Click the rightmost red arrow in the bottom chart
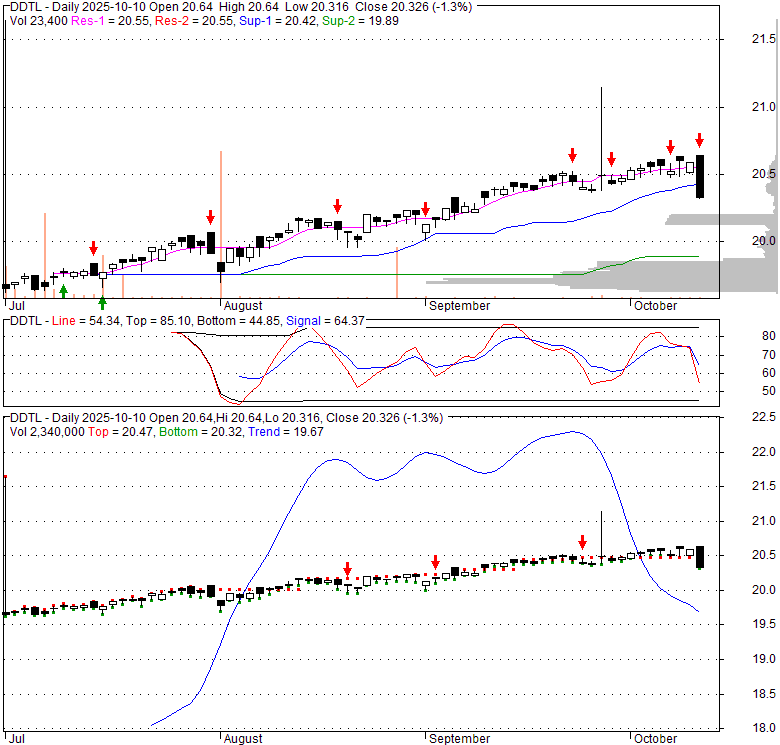Viewport: 780px width, 745px height. pyautogui.click(x=582, y=541)
